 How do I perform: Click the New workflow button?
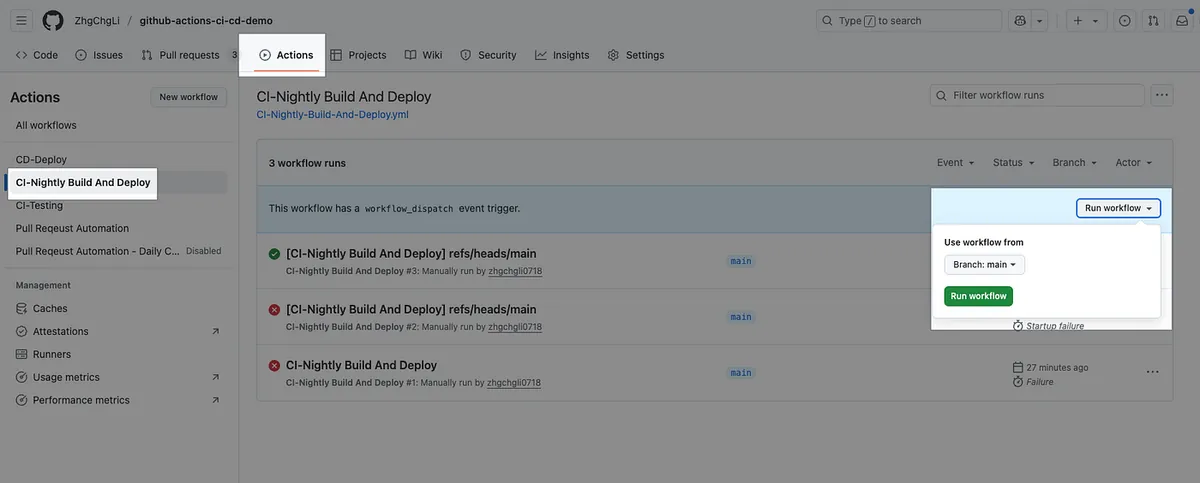tap(188, 97)
